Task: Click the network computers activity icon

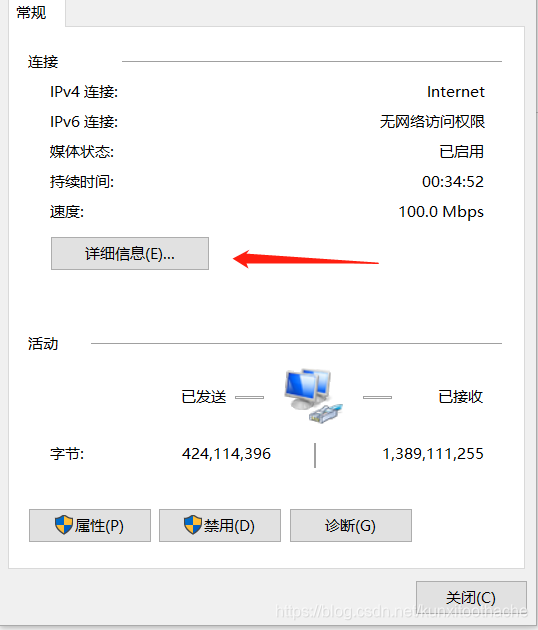Action: point(313,396)
